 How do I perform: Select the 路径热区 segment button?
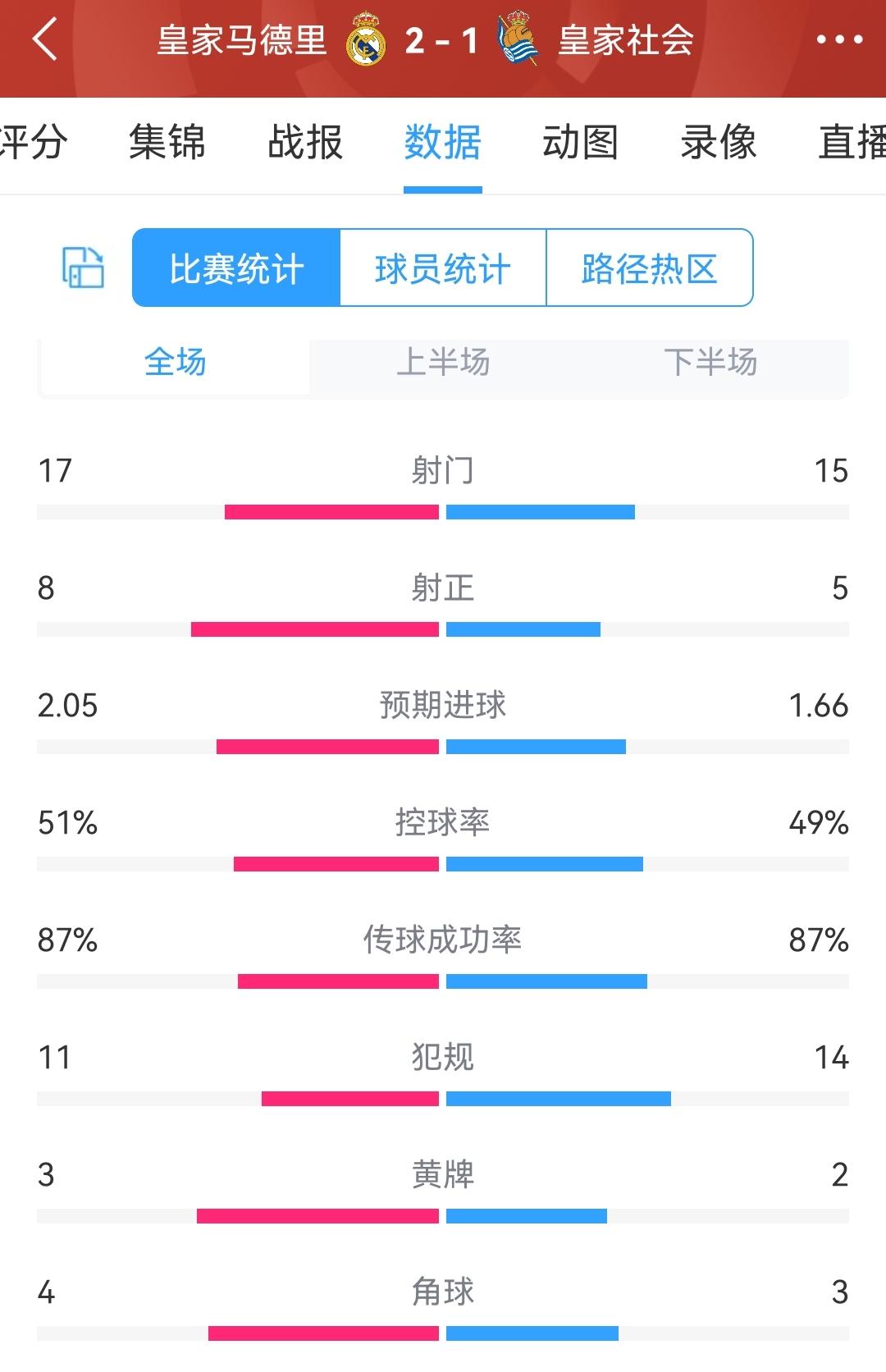click(649, 268)
